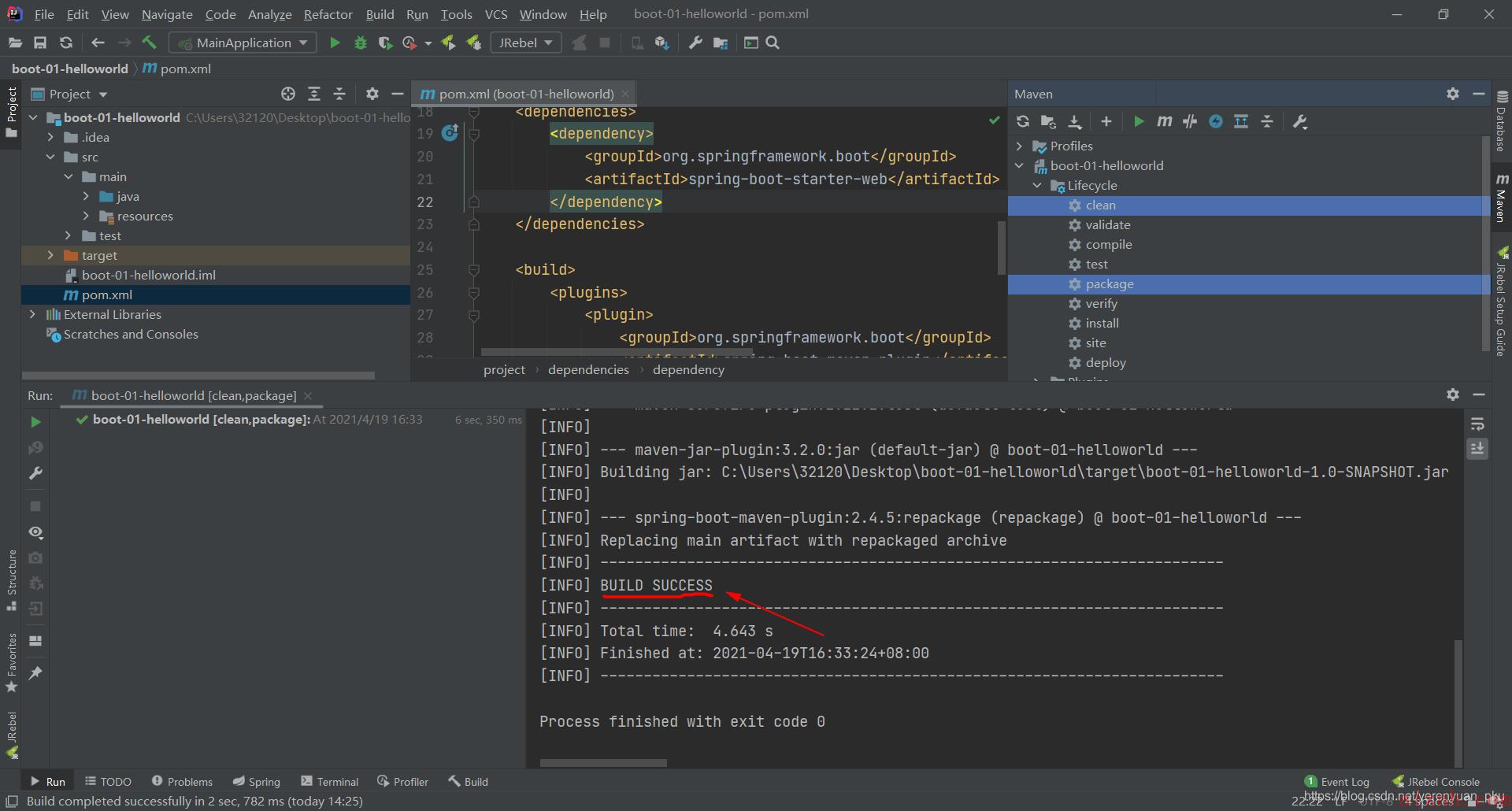Open Maven panel gear options
The width and height of the screenshot is (1512, 811).
[x=1453, y=94]
